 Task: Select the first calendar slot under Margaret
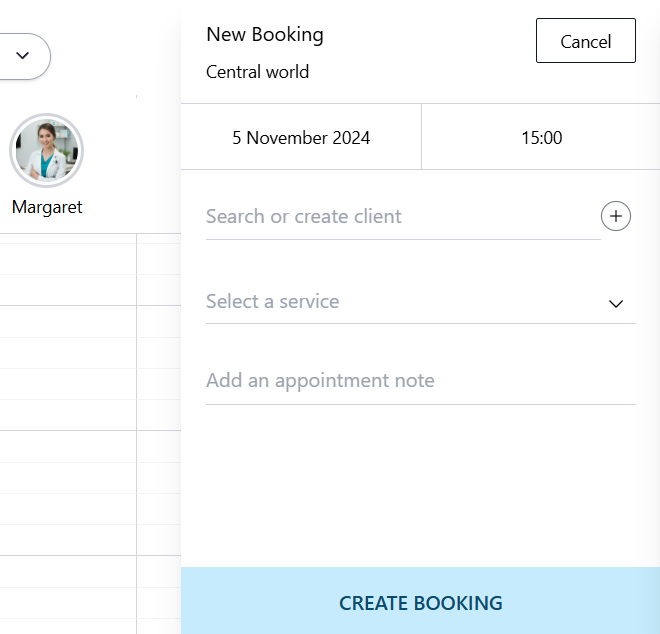(67, 259)
